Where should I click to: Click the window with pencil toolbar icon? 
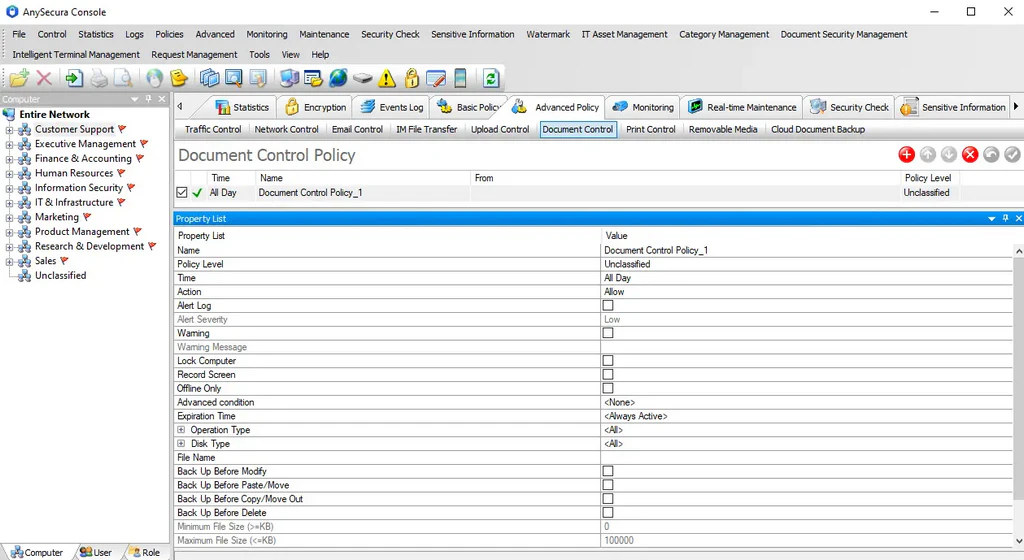point(436,78)
